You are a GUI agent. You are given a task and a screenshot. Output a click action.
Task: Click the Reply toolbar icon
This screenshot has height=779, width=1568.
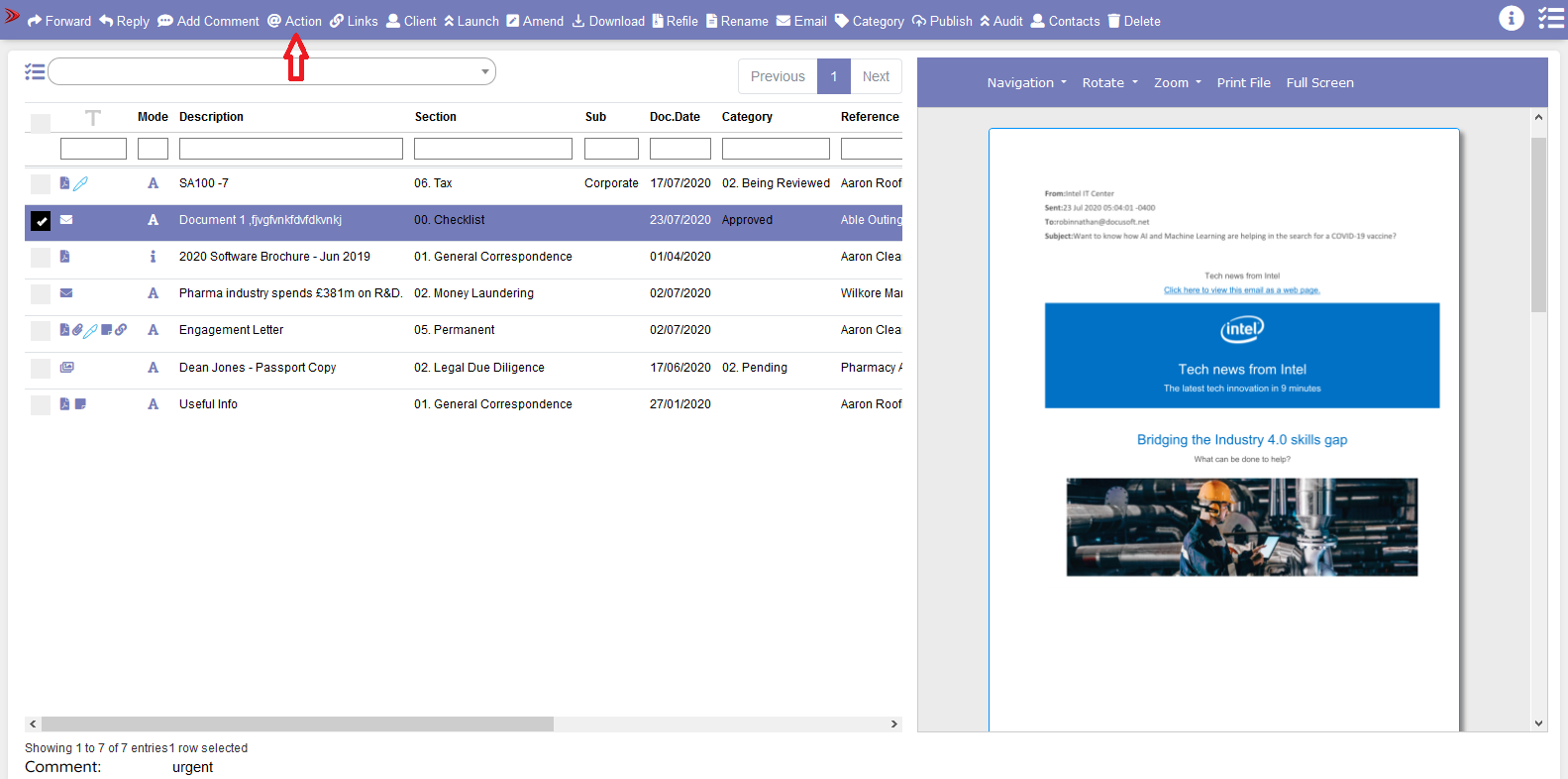124,21
